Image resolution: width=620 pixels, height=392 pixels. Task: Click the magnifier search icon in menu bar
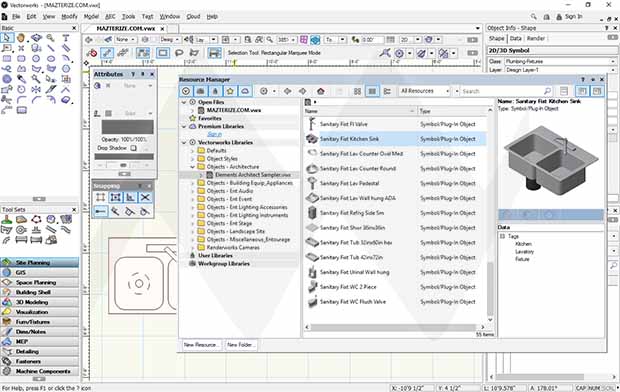(x=534, y=17)
